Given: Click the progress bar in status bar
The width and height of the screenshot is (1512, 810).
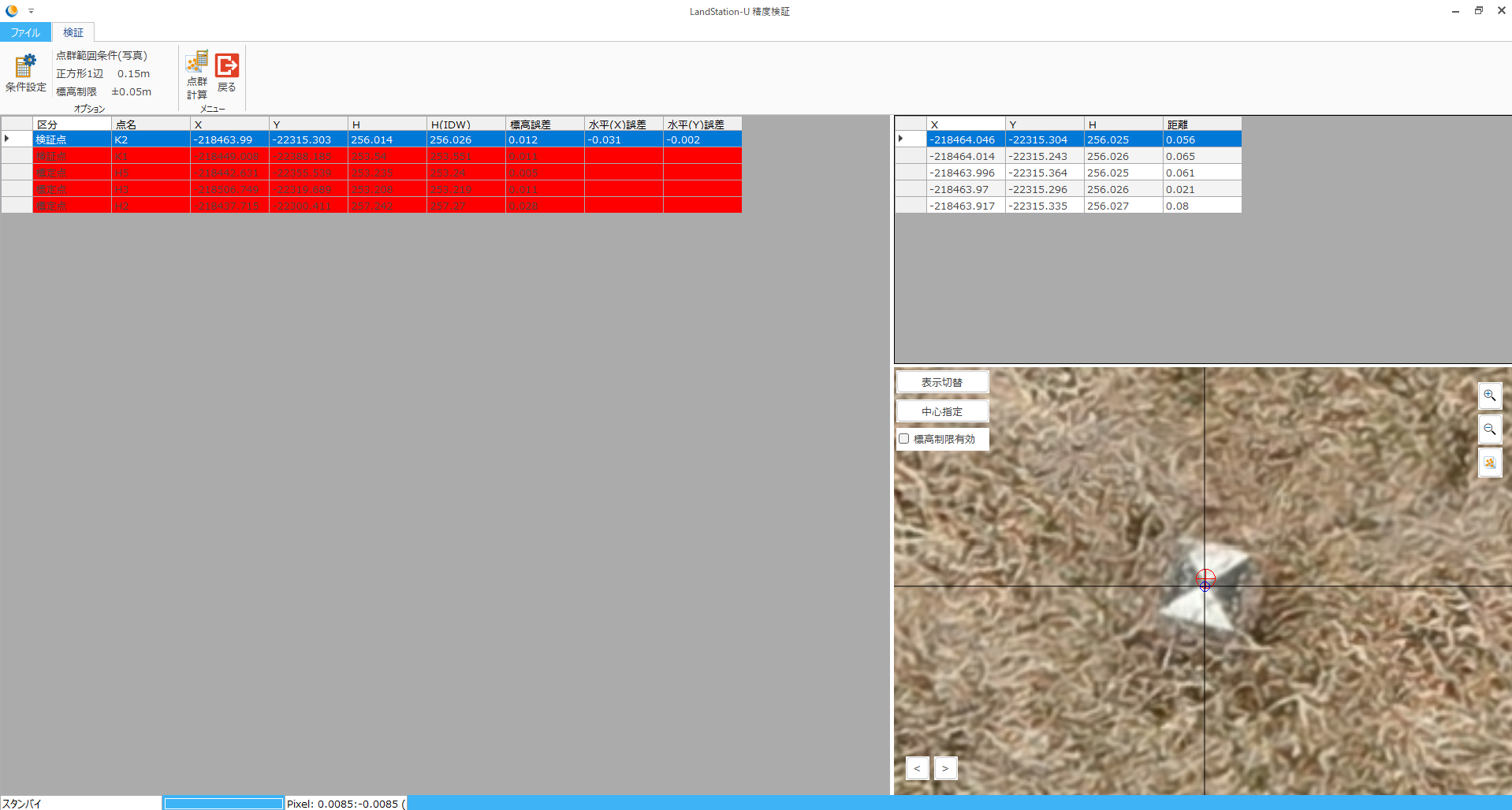Looking at the screenshot, I should pyautogui.click(x=223, y=804).
